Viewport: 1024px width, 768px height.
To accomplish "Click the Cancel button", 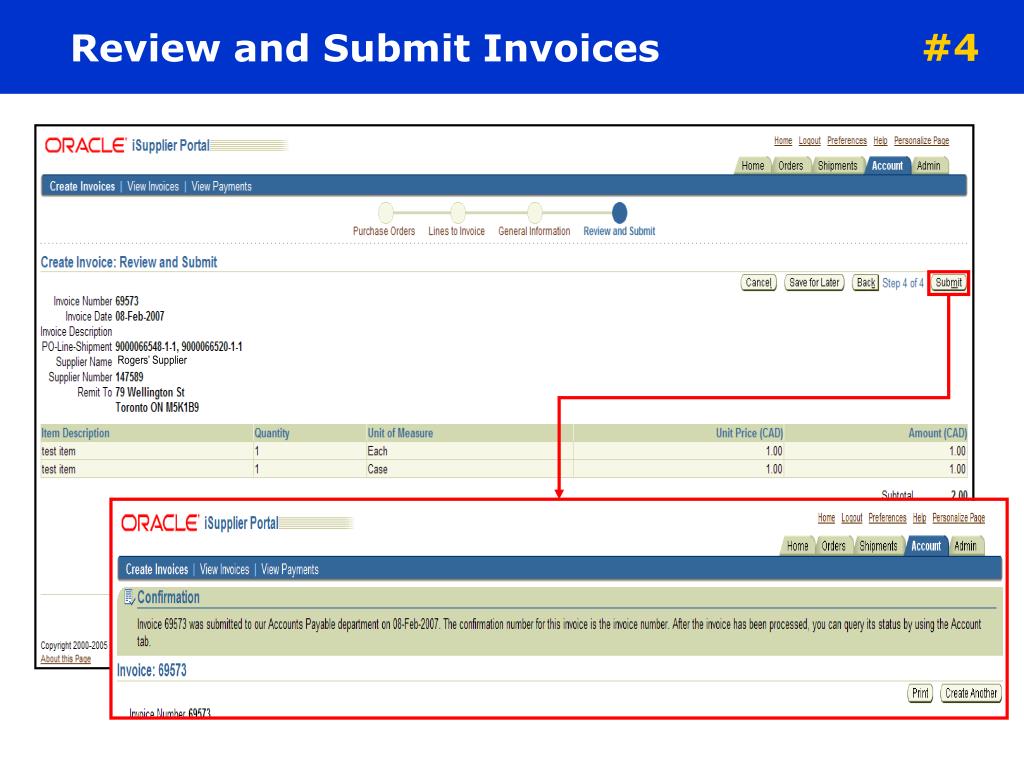I will point(758,283).
